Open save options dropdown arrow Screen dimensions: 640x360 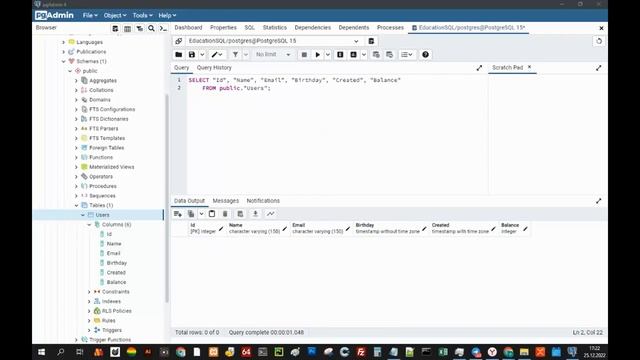(202, 55)
